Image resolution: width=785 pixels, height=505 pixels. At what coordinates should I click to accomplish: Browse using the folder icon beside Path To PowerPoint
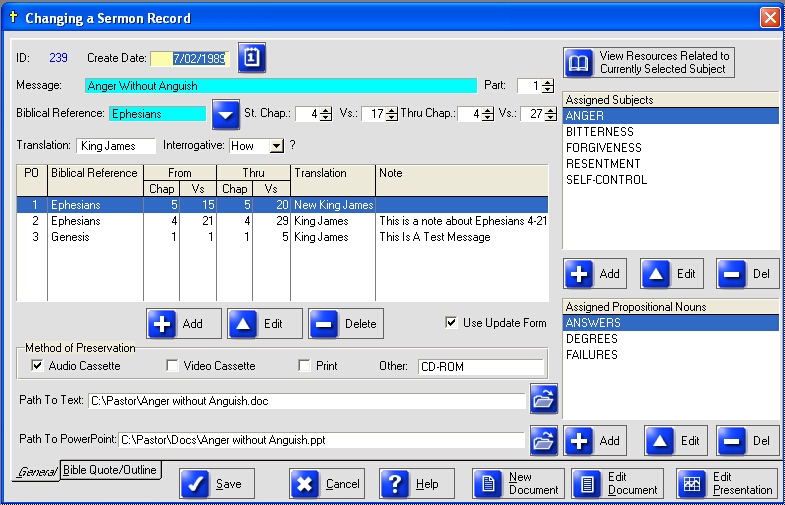click(543, 439)
